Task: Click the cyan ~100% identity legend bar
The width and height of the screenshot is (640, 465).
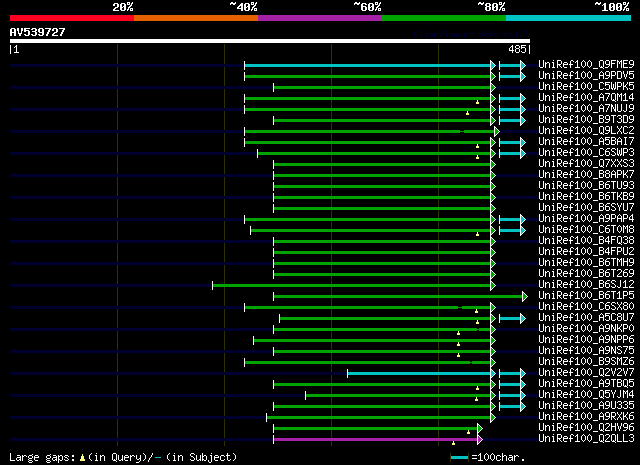Action: coord(568,18)
